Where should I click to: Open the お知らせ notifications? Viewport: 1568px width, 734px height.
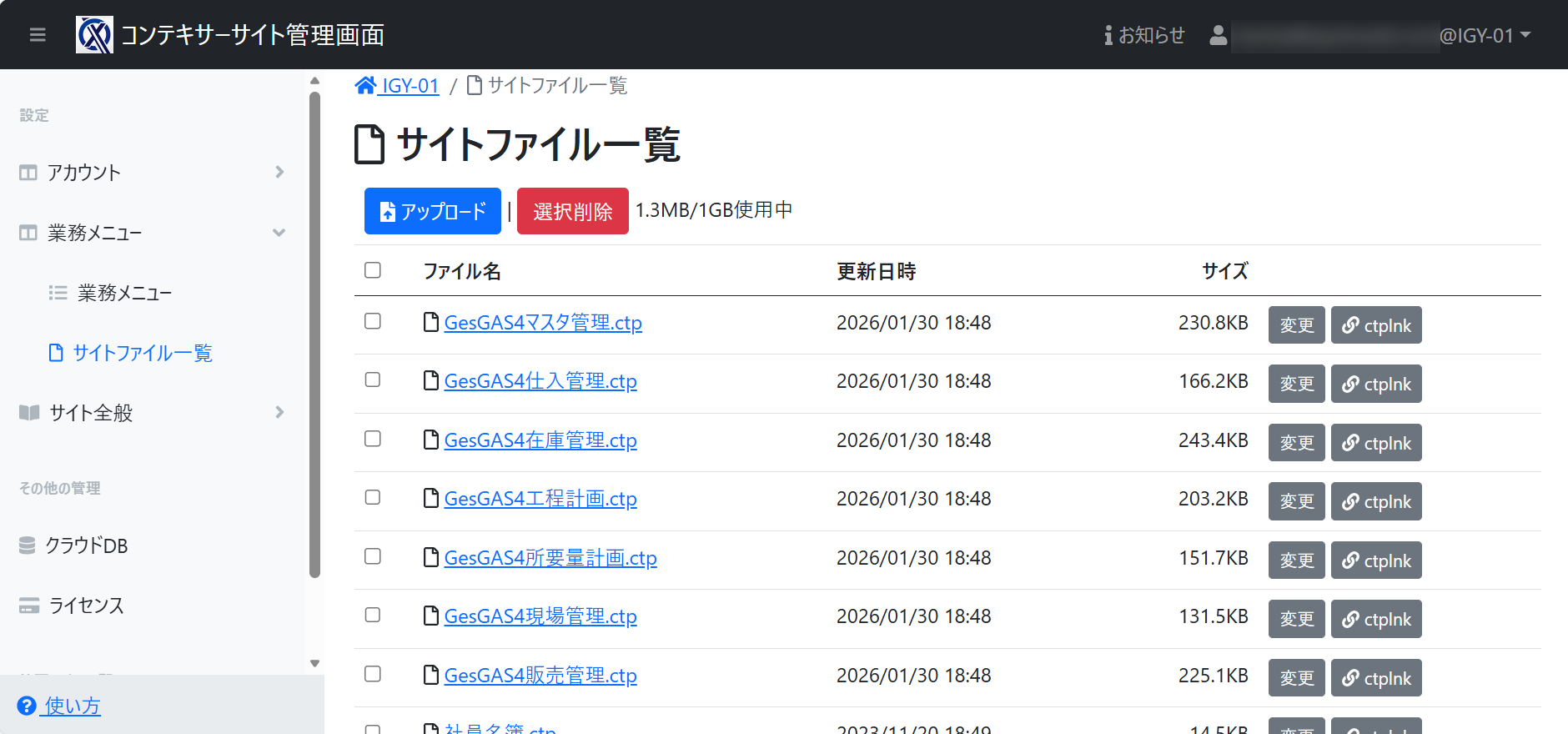click(x=1144, y=35)
